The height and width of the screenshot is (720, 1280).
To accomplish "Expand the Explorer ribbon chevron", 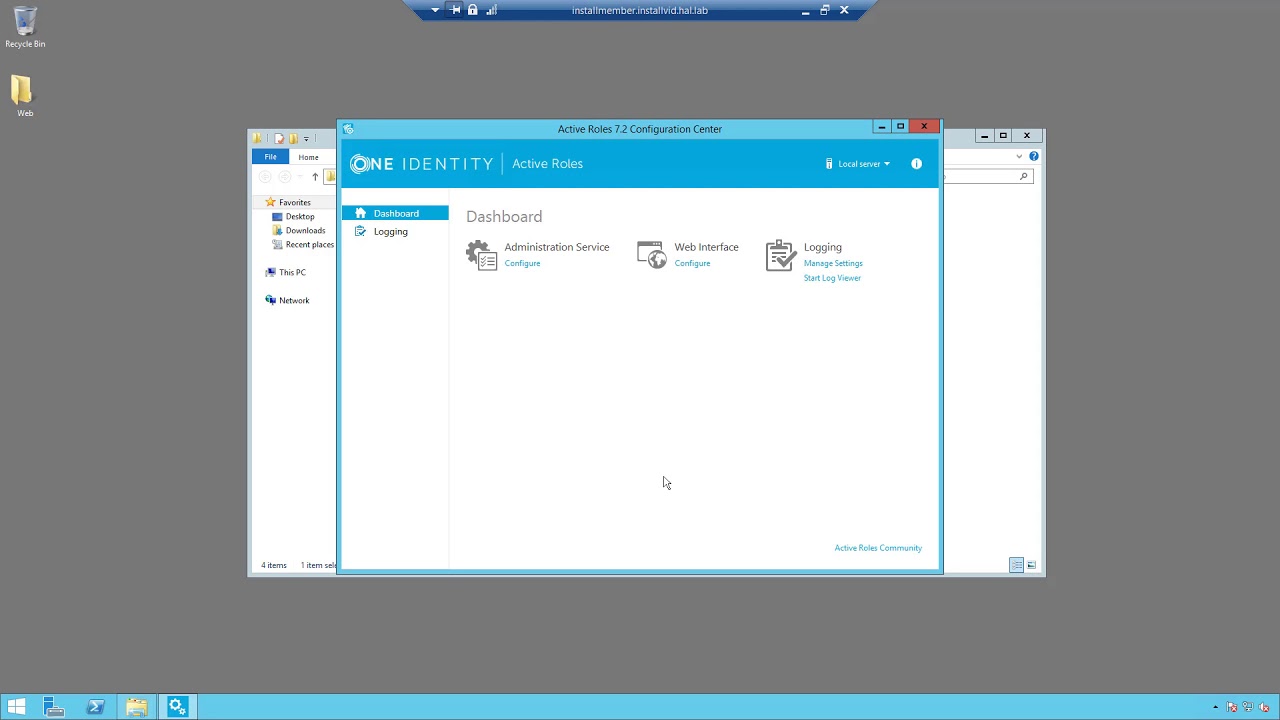I will [1019, 156].
